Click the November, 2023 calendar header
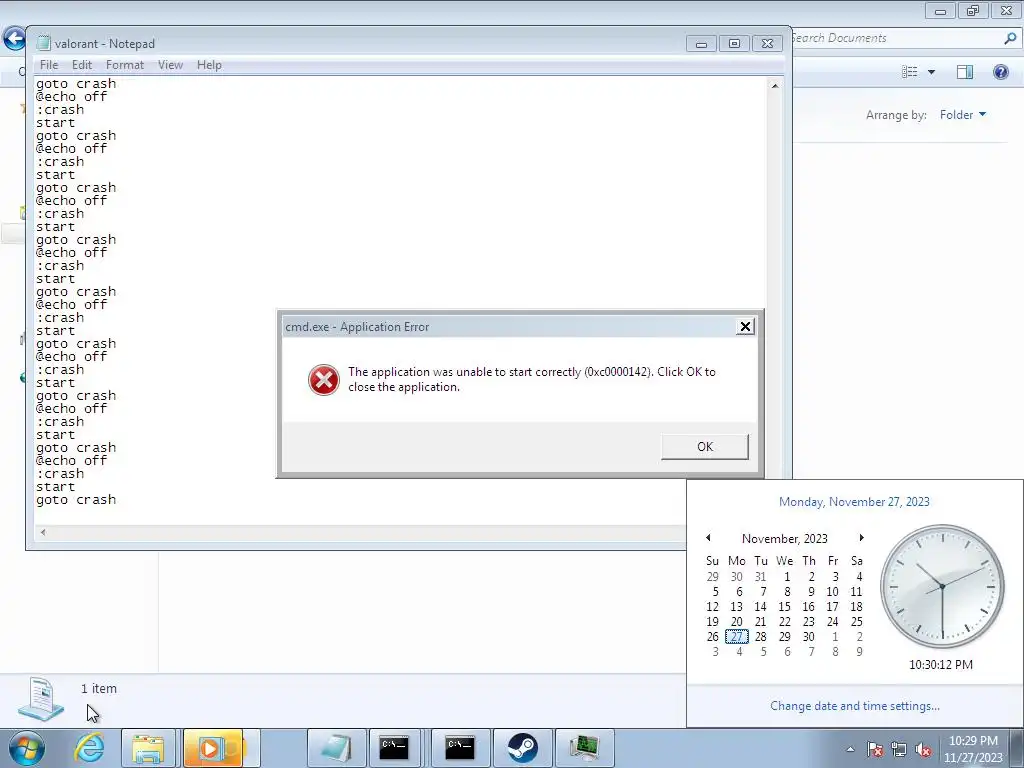This screenshot has width=1024, height=768. (x=784, y=539)
